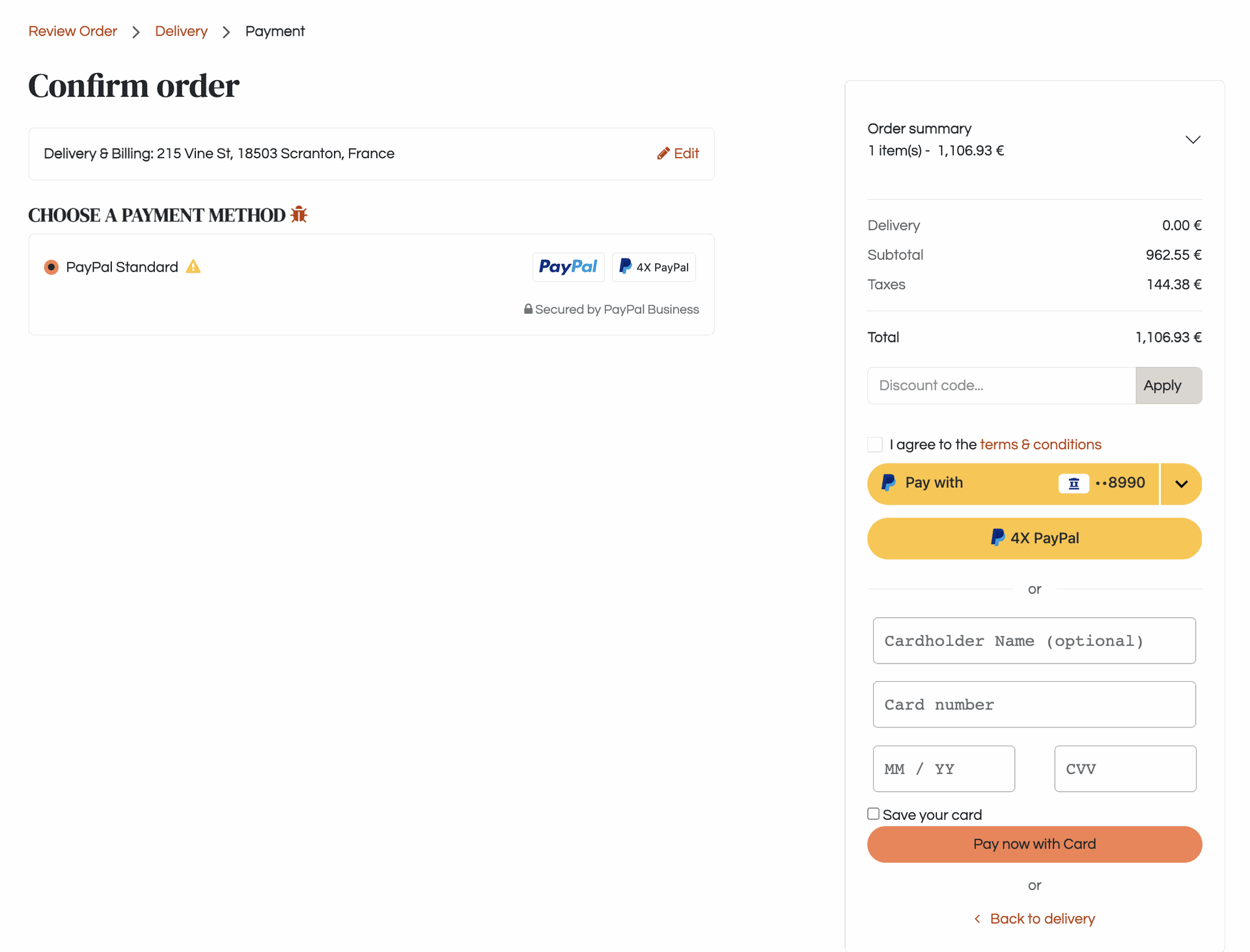
Task: Select the PayPal Standard radio button
Action: coord(51,267)
